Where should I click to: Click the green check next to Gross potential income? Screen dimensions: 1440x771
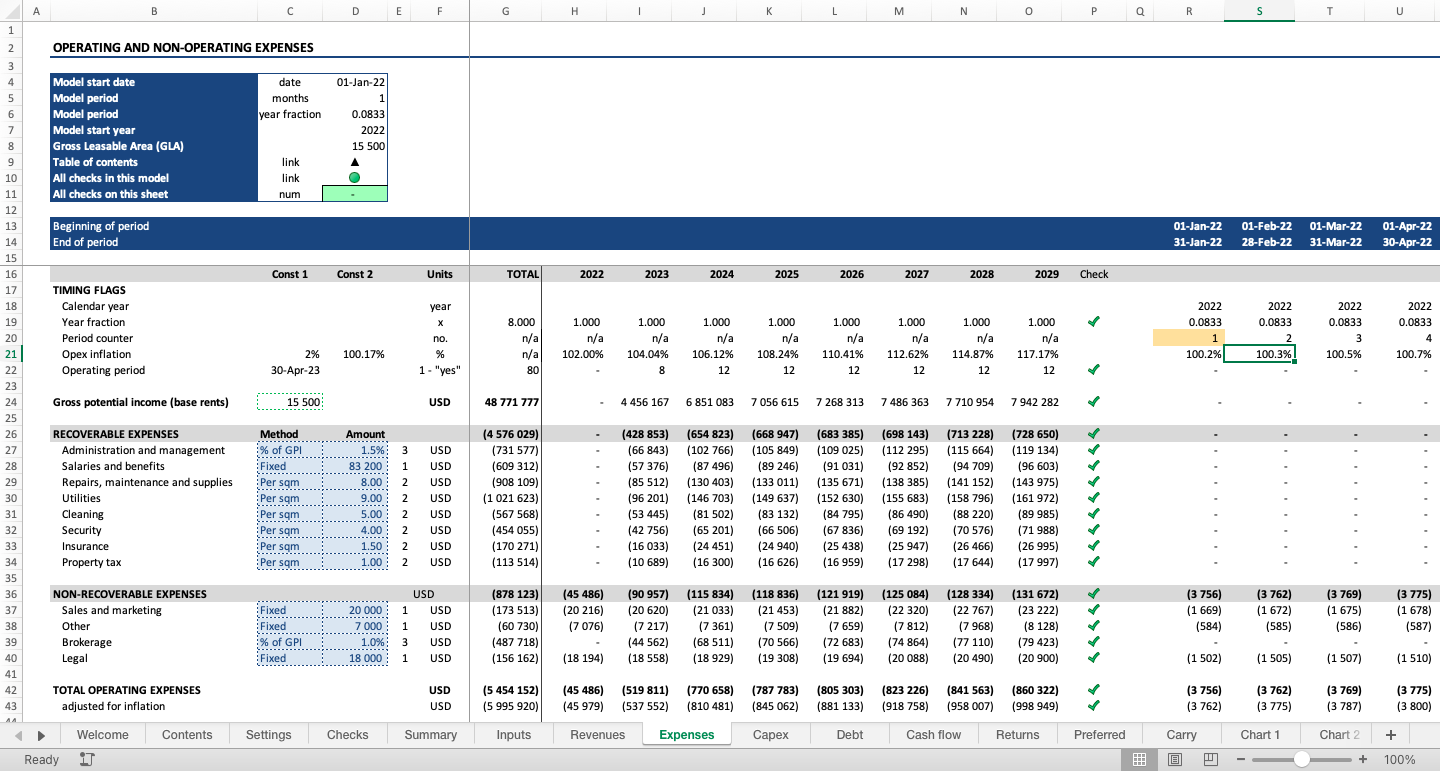[1094, 402]
